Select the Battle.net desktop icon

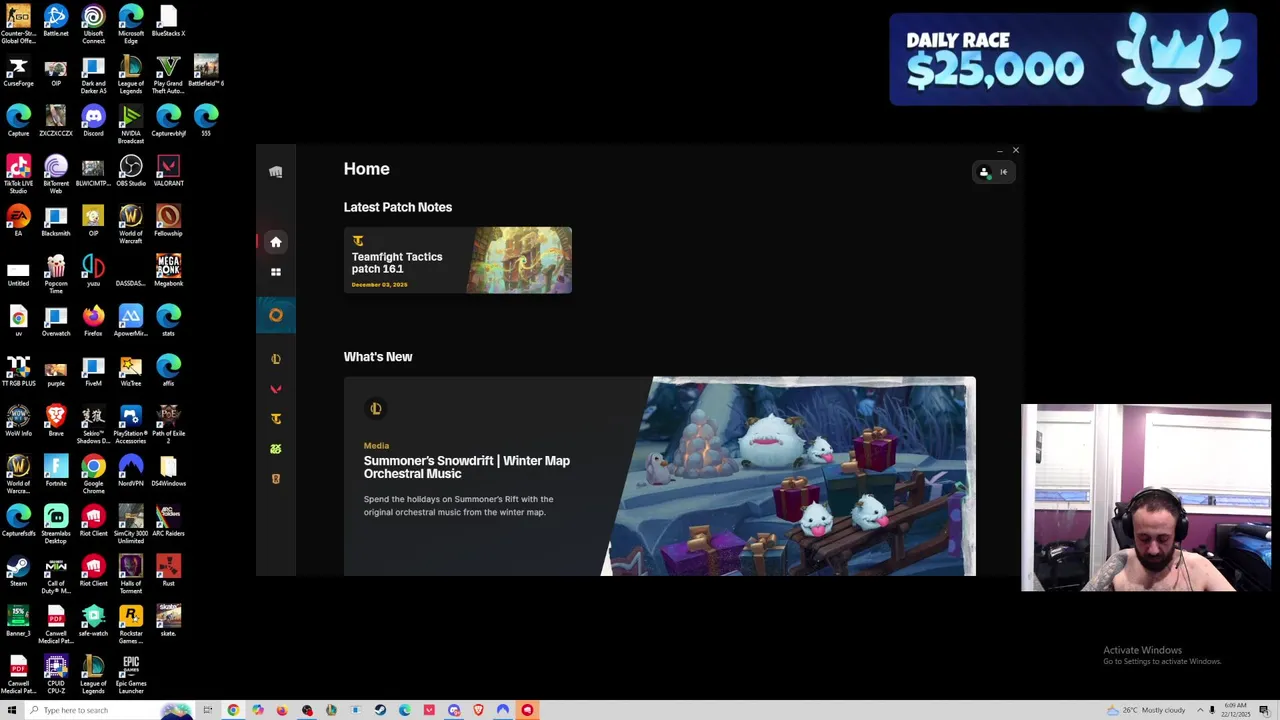click(x=56, y=21)
